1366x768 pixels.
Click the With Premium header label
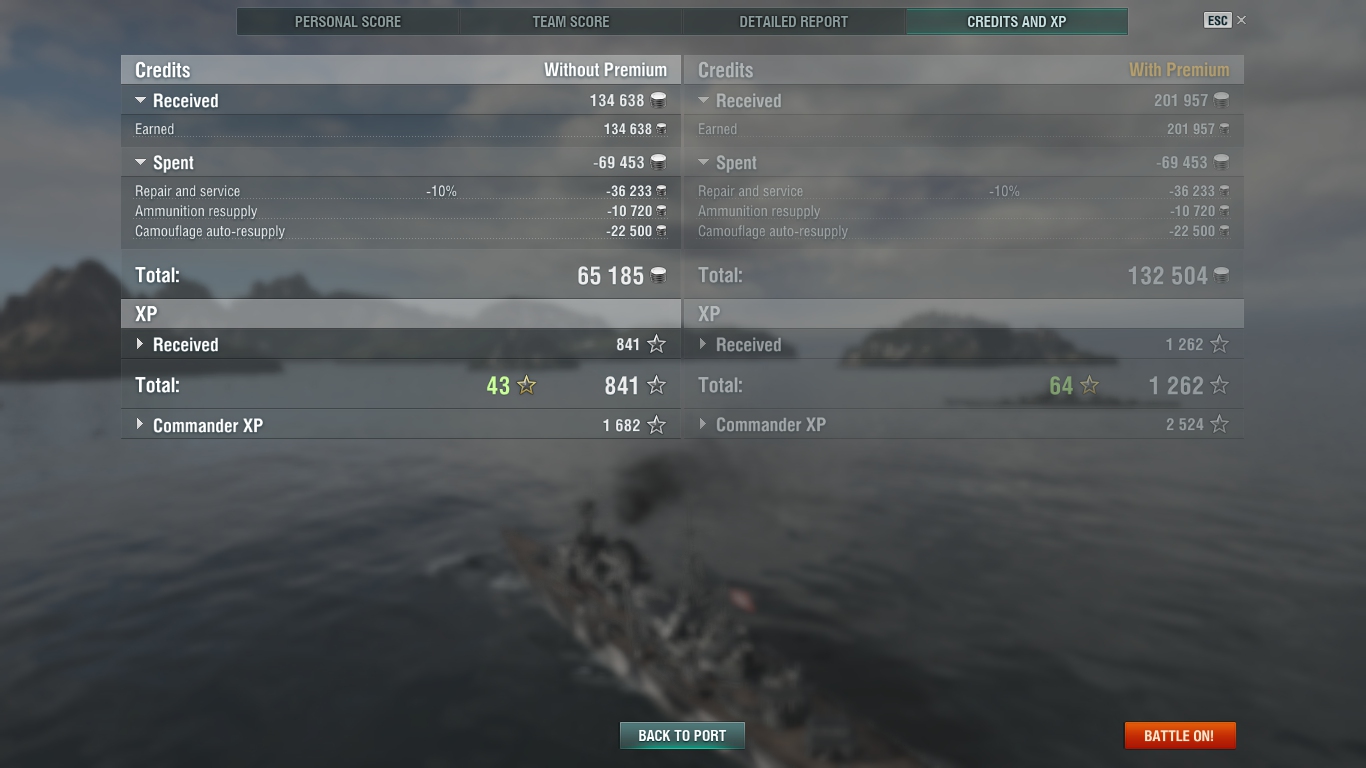(x=1179, y=70)
